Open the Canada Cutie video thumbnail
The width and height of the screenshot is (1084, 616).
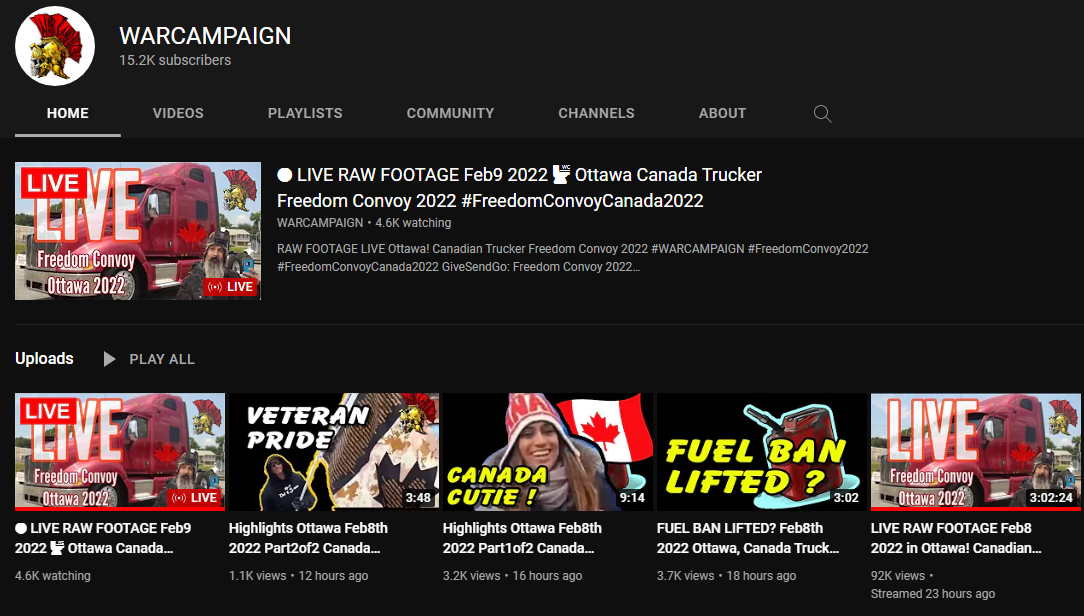tap(548, 451)
